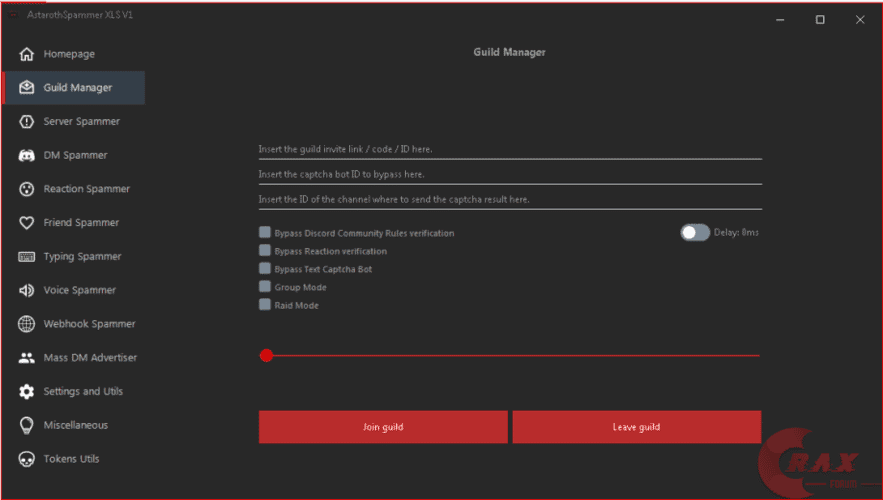Screen dimensions: 883x500
Task: Click the Miscellaneous lightbulb icon
Action: 26,425
